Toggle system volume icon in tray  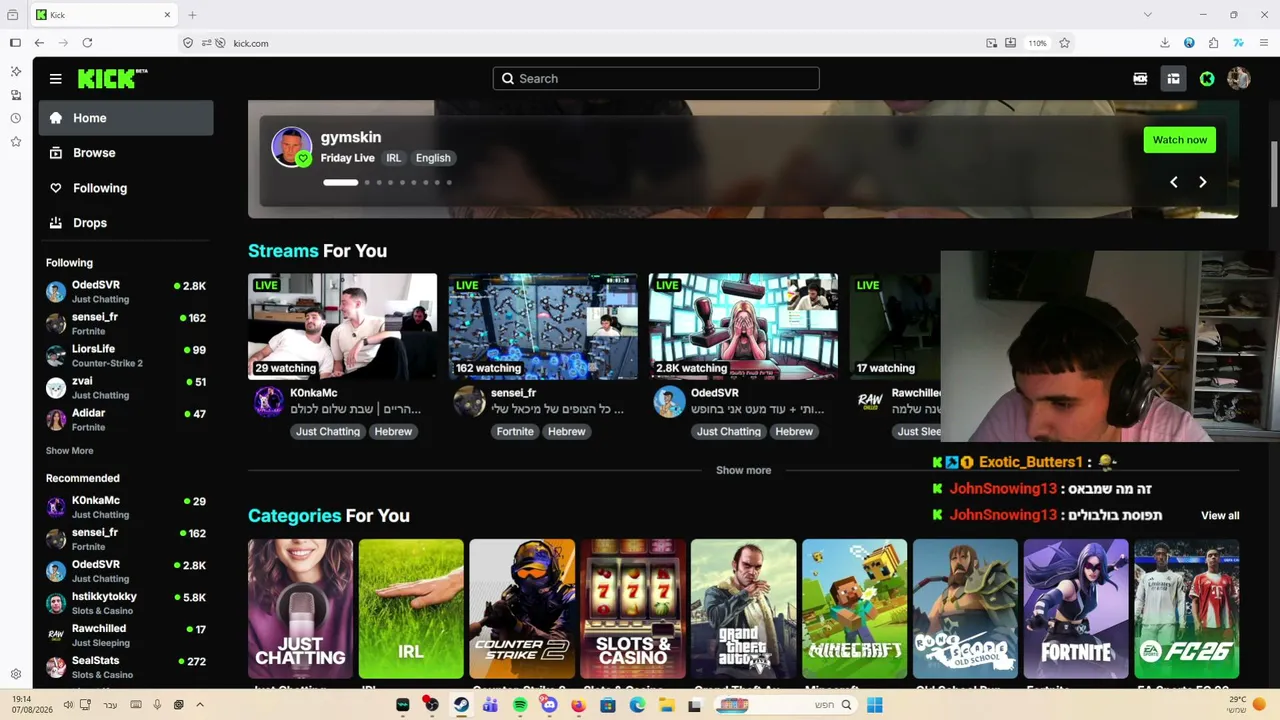68,705
